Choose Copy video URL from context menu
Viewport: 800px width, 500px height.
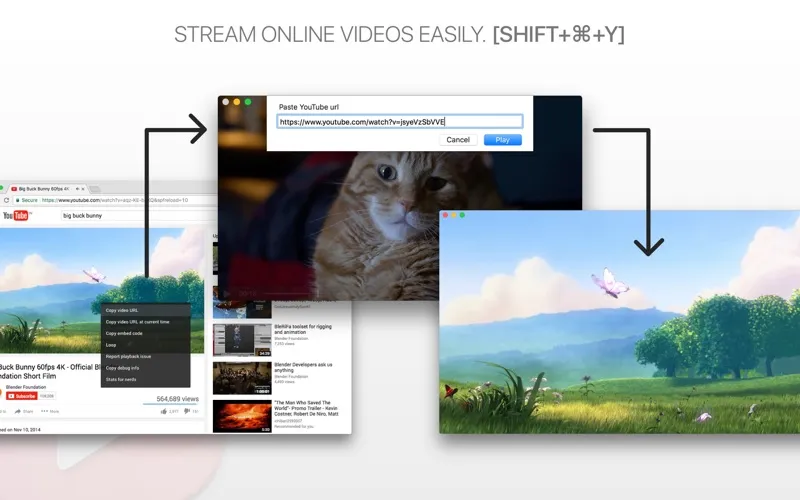123,310
